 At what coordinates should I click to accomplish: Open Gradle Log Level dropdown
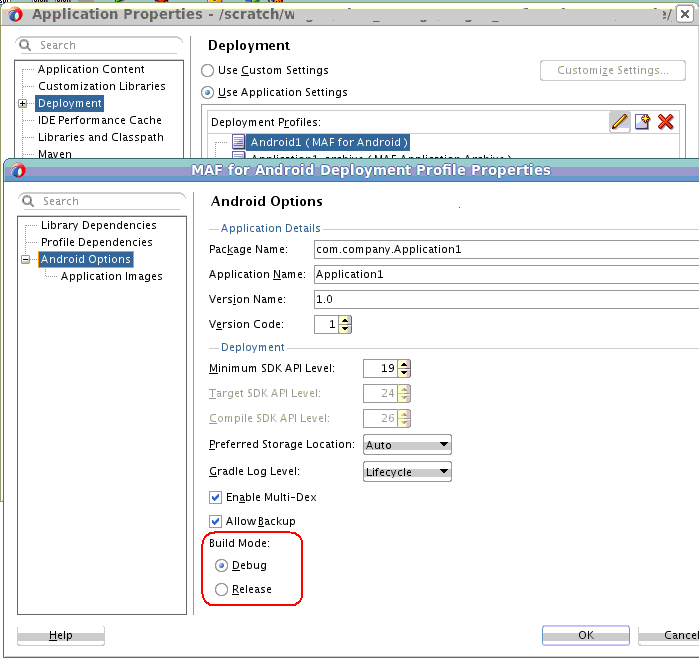pyautogui.click(x=407, y=472)
